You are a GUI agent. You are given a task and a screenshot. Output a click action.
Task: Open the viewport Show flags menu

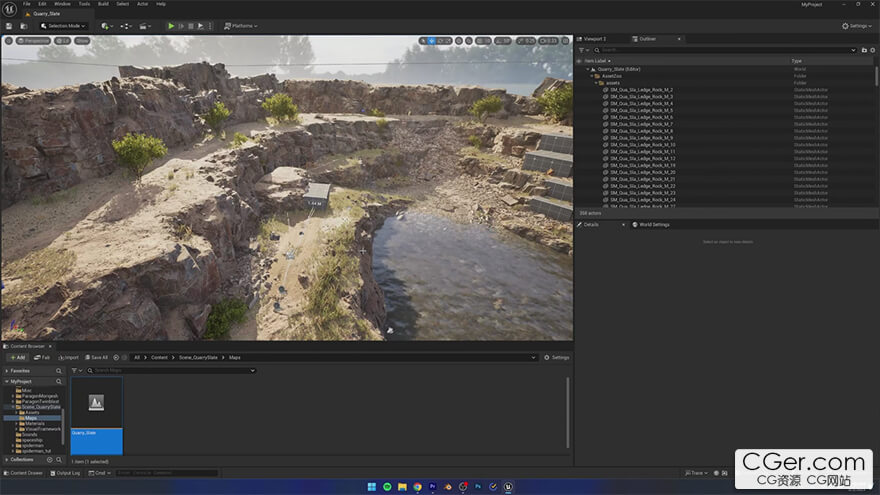(x=82, y=41)
